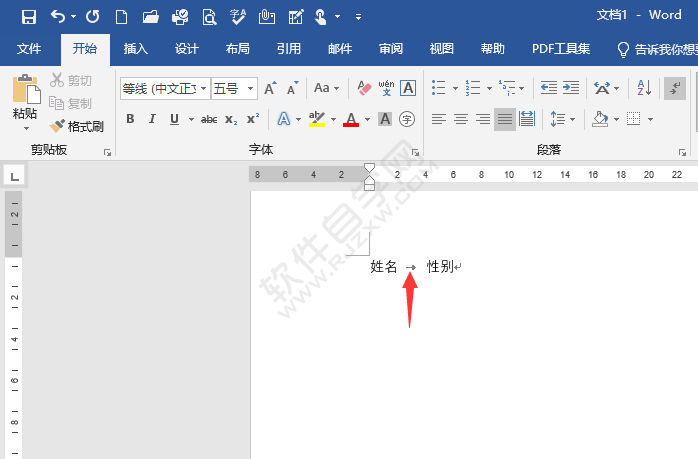This screenshot has height=459, width=698.
Task: Click the tab selector L box
Action: tap(15, 176)
